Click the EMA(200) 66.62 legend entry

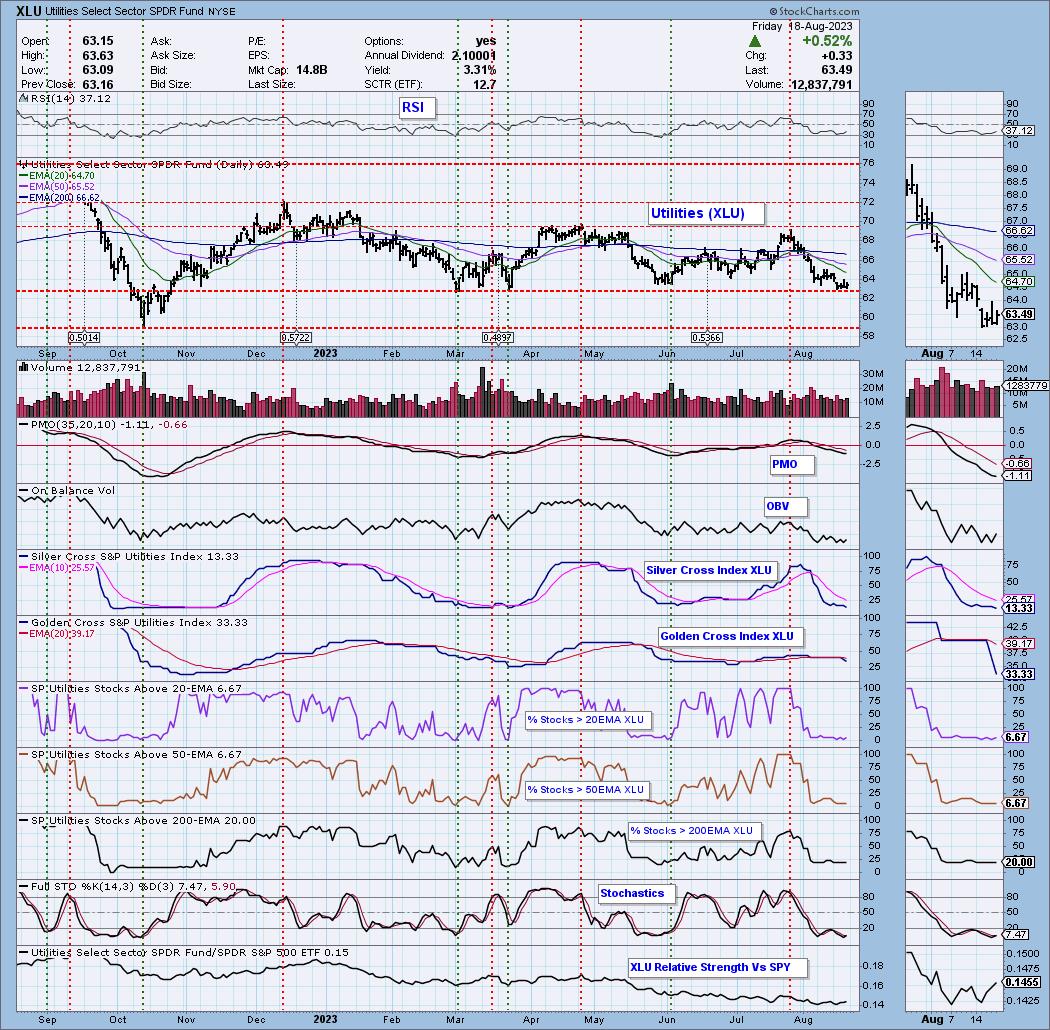[x=60, y=198]
